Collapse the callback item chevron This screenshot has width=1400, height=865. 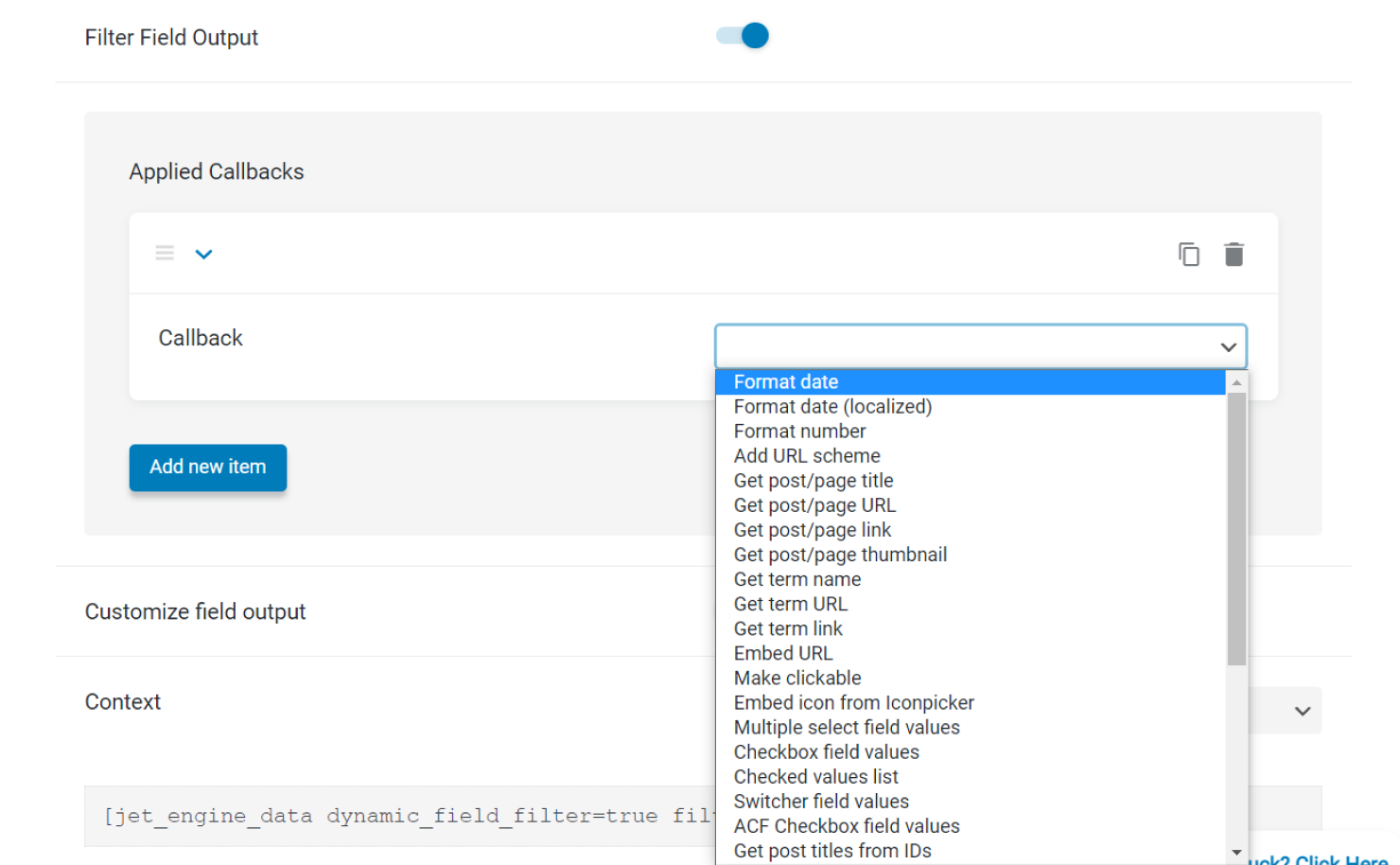203,254
